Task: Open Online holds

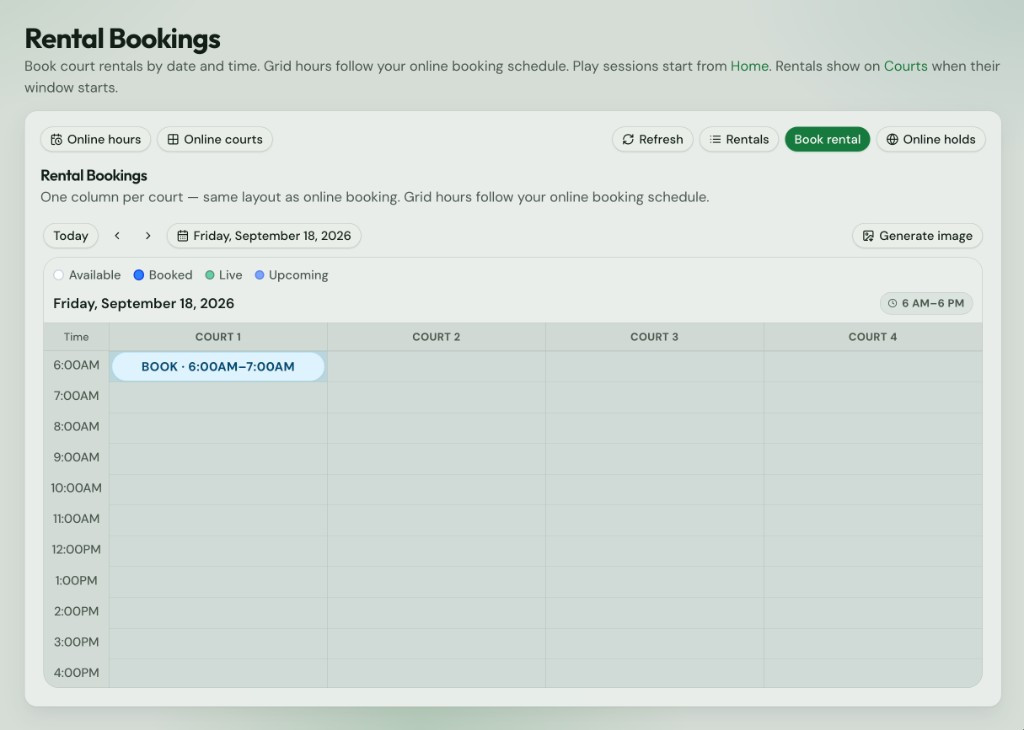Action: 931,139
